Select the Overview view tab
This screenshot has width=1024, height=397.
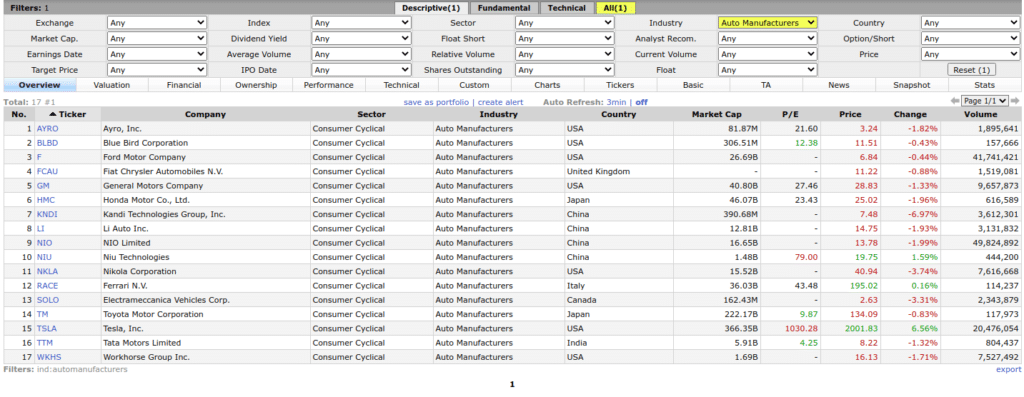(x=40, y=85)
